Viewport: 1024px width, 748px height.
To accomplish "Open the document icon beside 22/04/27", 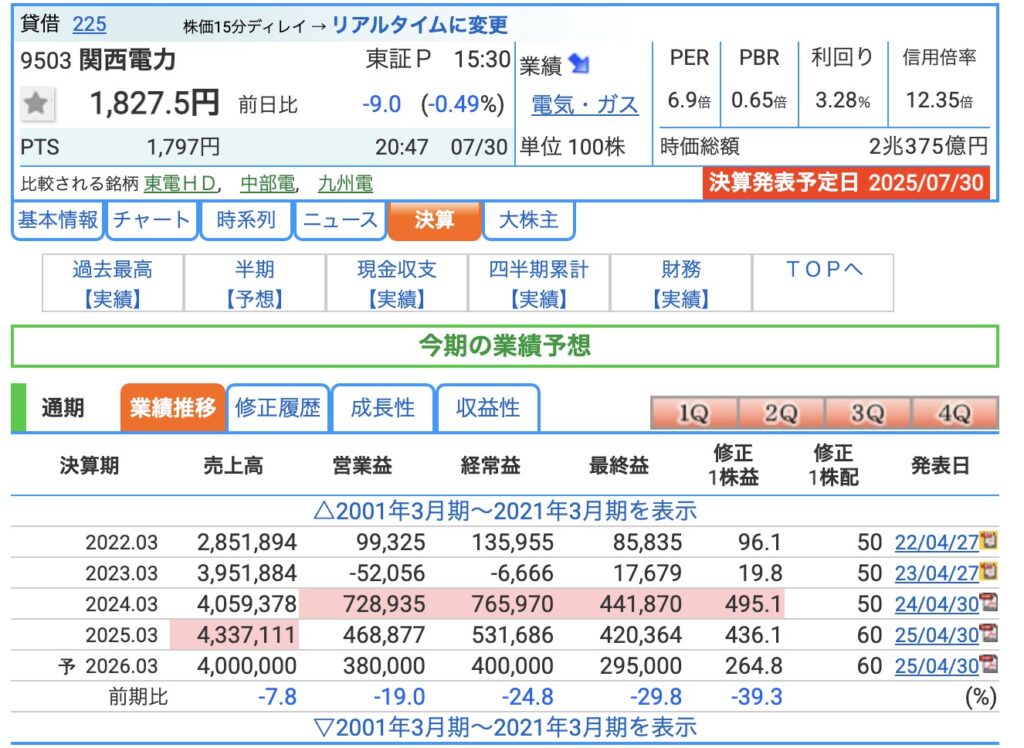I will (x=989, y=541).
